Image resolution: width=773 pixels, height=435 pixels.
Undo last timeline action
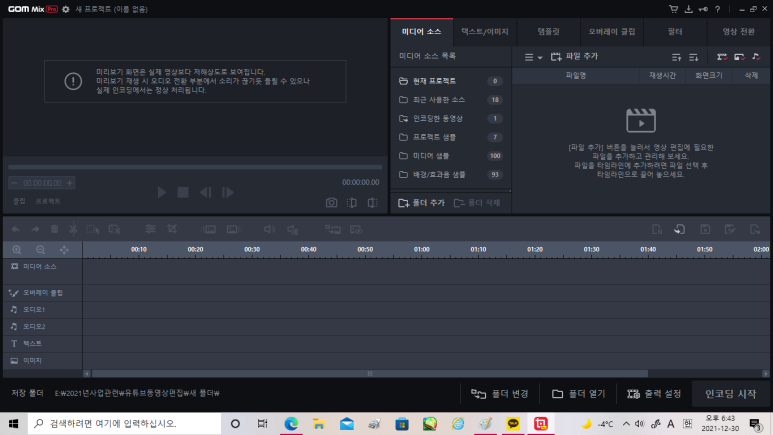16,229
